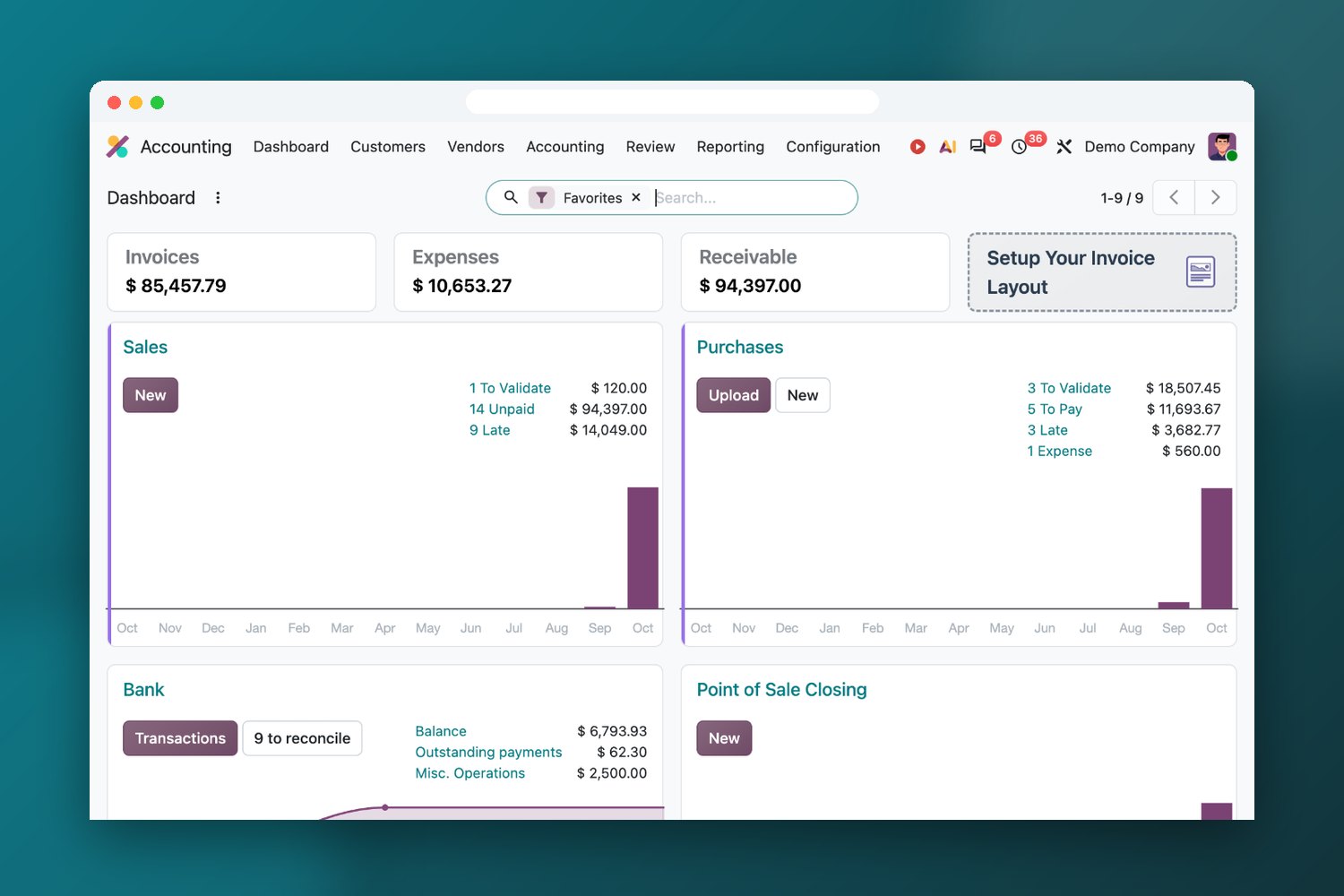Screen dimensions: 1344x896
Task: Open the Invoices summary card
Action: (241, 272)
